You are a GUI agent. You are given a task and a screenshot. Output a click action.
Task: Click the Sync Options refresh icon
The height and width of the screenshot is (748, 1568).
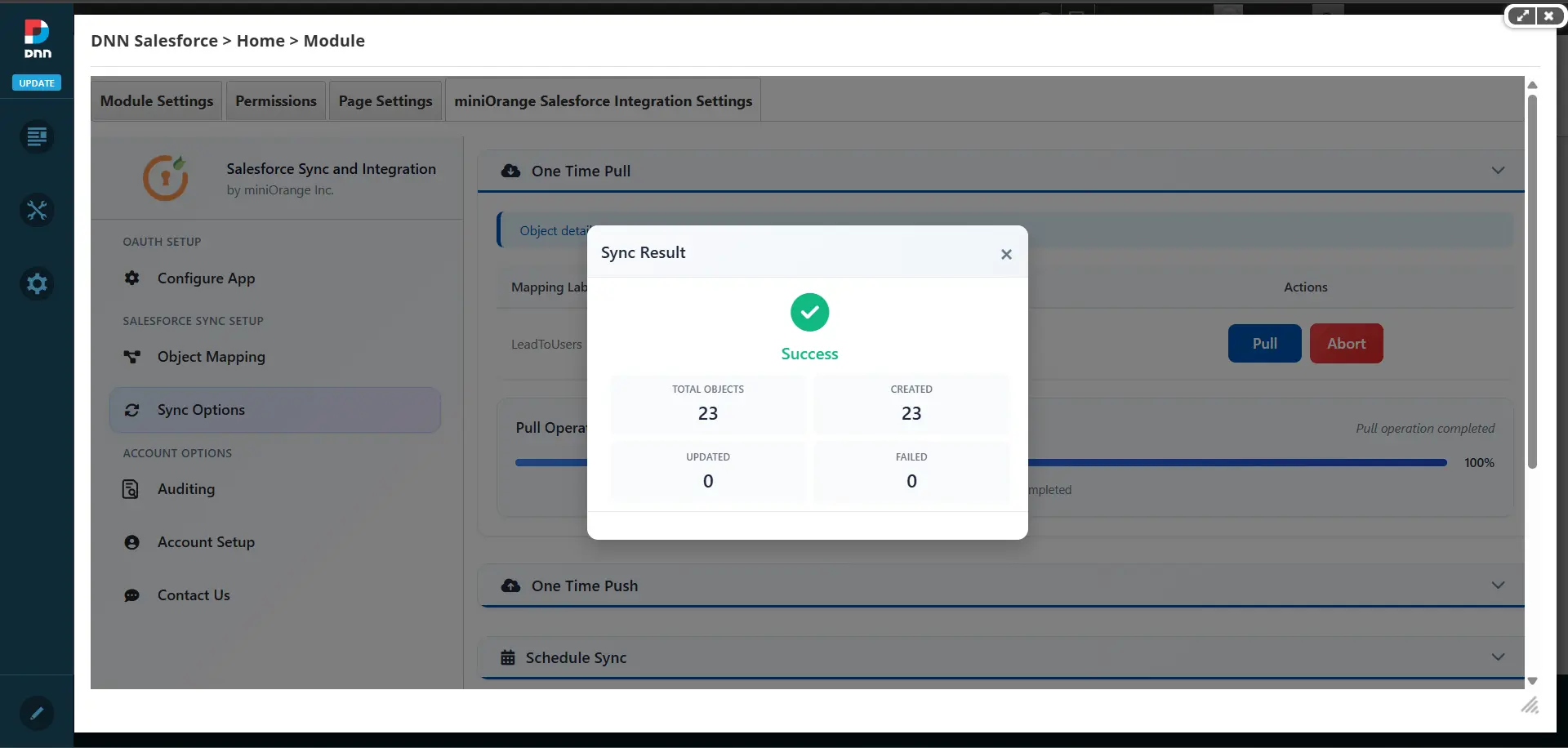point(131,410)
